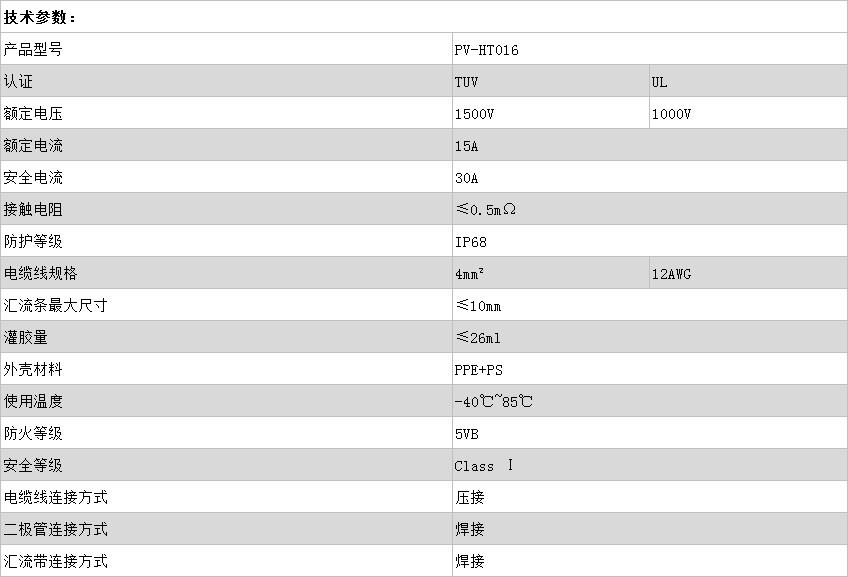Image resolution: width=848 pixels, height=577 pixels.
Task: Select the 1500V rated voltage value
Action: point(474,114)
